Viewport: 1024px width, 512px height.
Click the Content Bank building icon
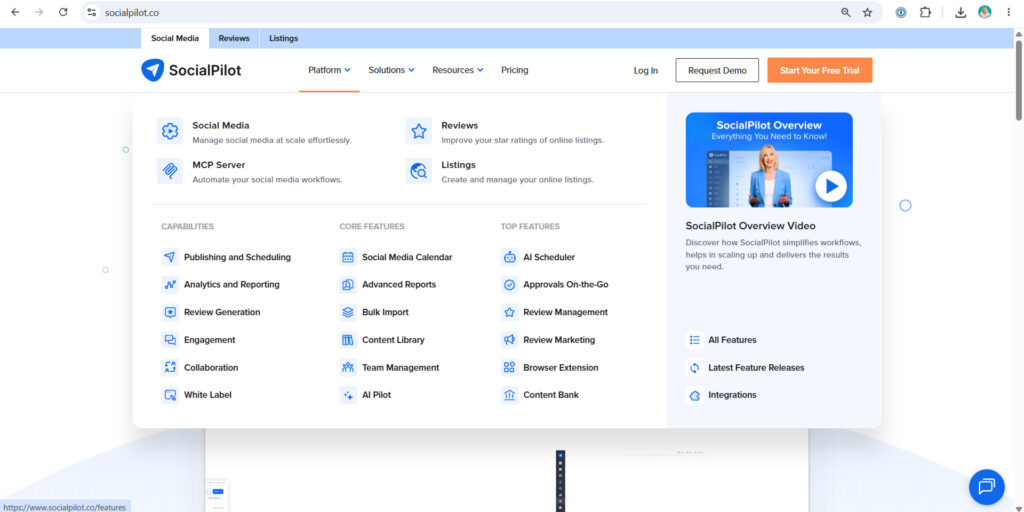tap(509, 395)
